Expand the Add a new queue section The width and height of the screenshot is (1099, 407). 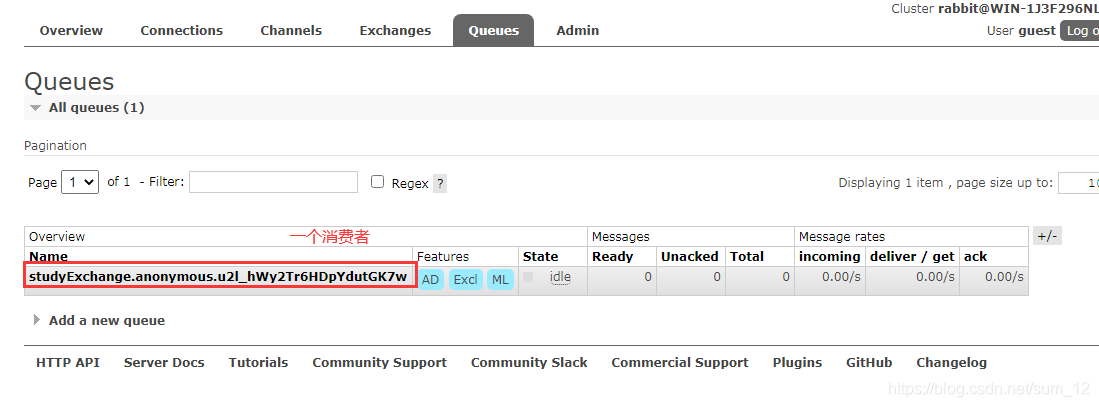[x=99, y=321]
